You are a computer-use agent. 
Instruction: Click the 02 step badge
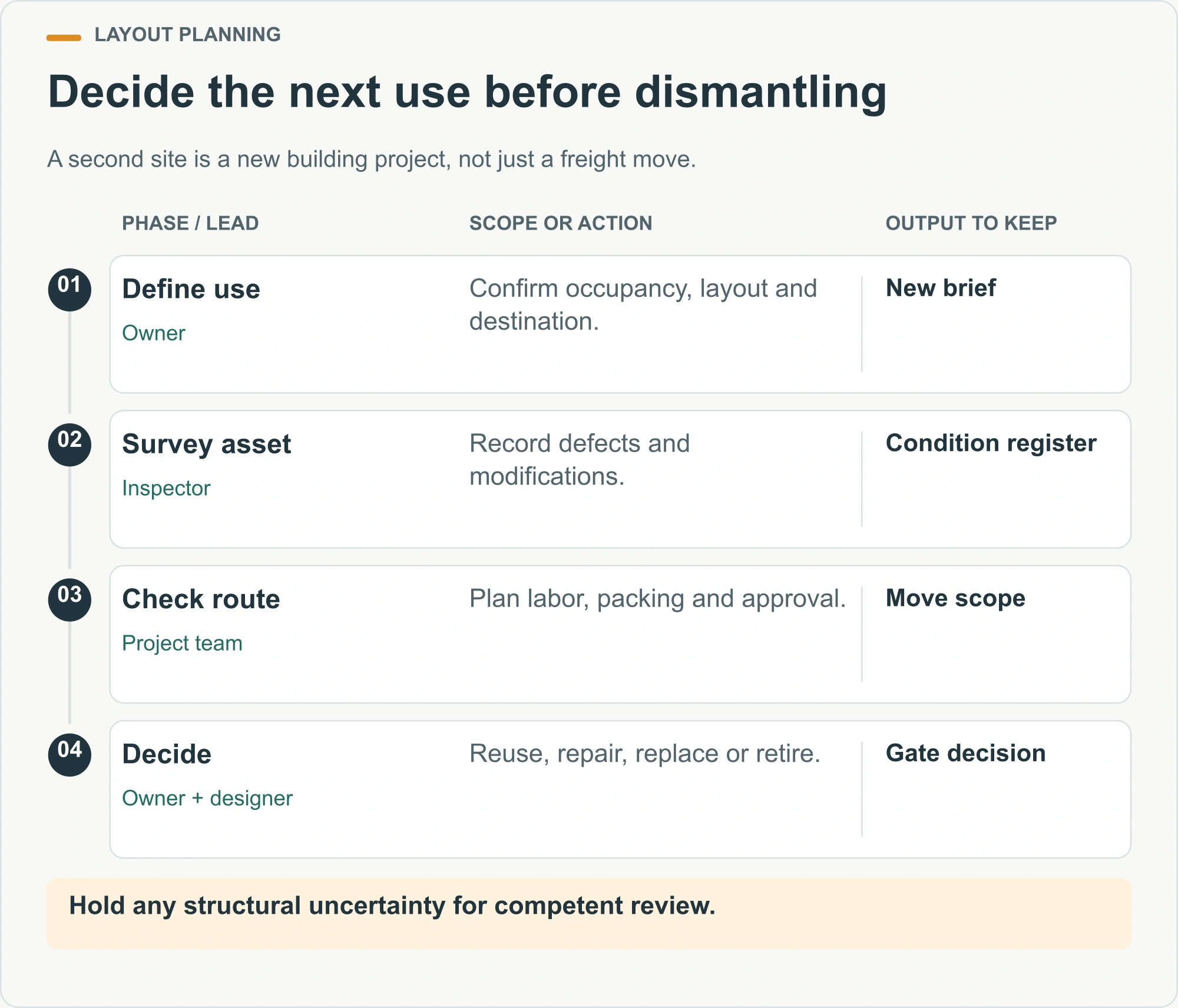coord(70,445)
